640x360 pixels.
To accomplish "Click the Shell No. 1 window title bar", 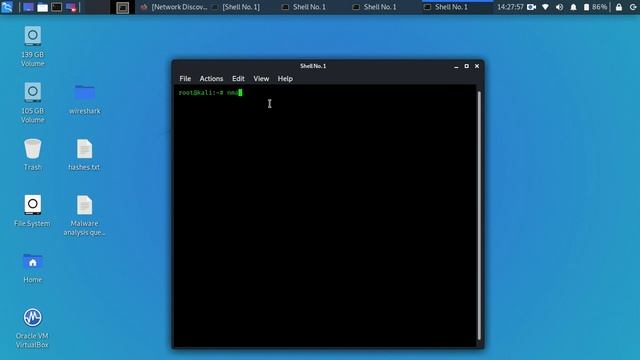I will click(x=313, y=66).
